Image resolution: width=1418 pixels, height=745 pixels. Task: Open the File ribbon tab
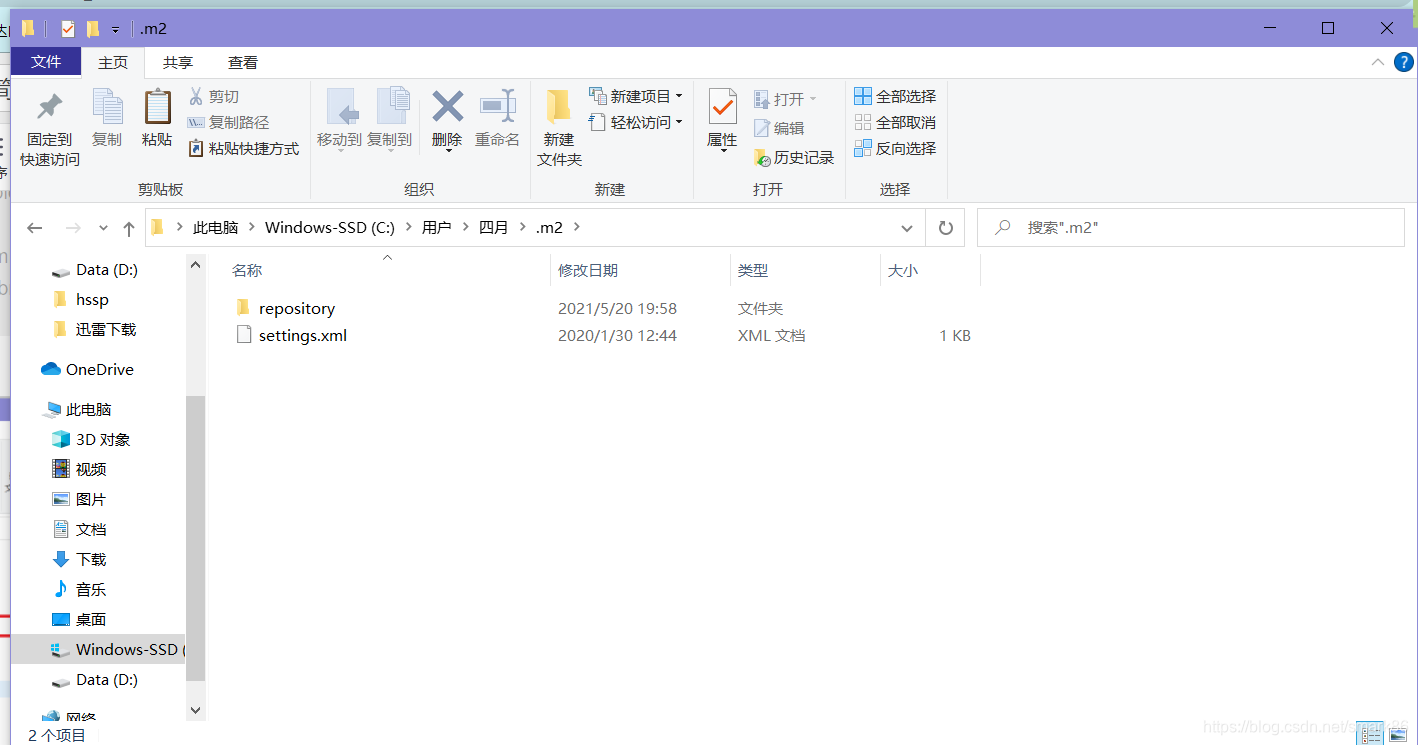[46, 61]
